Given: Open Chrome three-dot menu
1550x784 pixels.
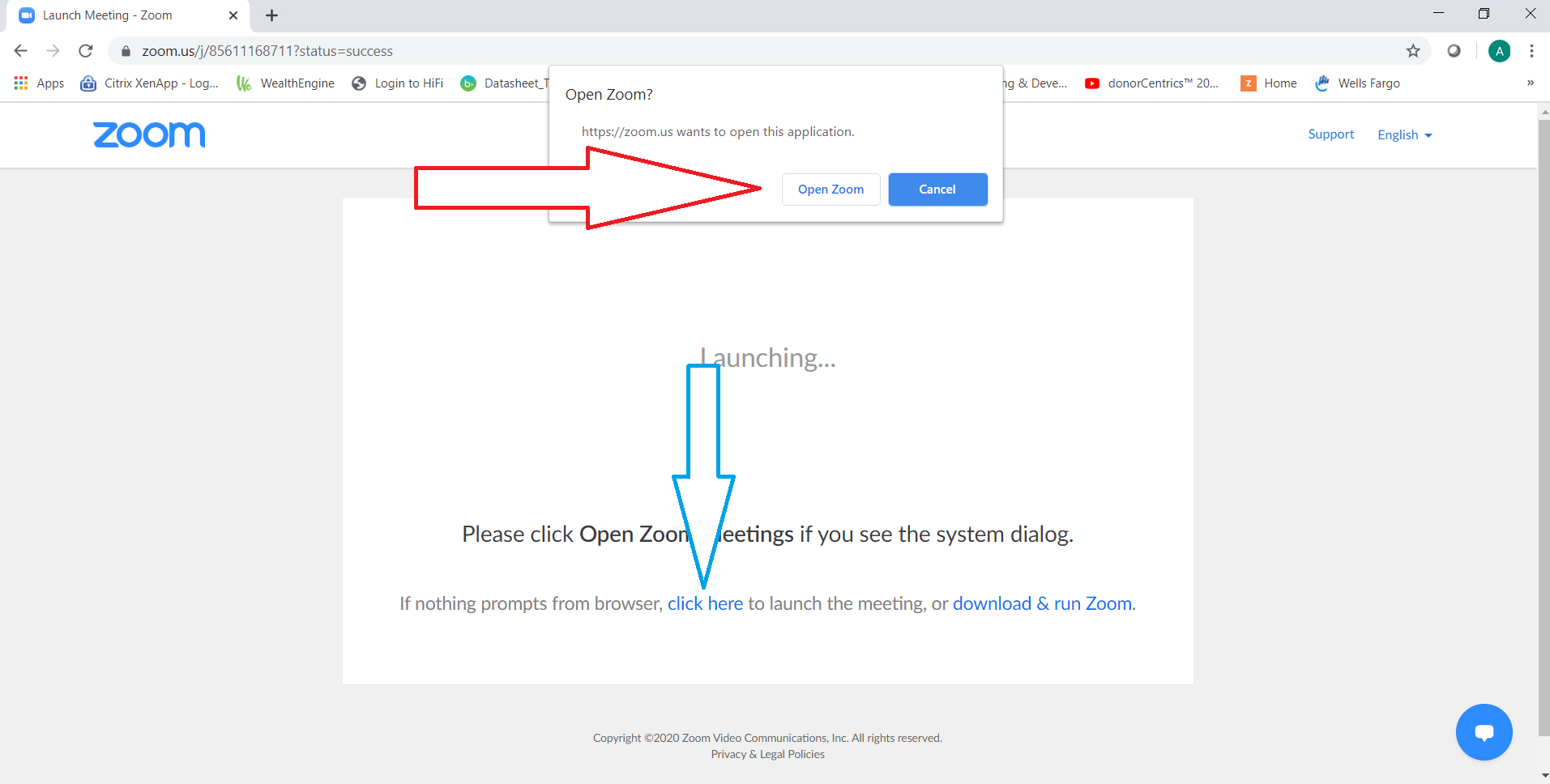Looking at the screenshot, I should [1531, 51].
